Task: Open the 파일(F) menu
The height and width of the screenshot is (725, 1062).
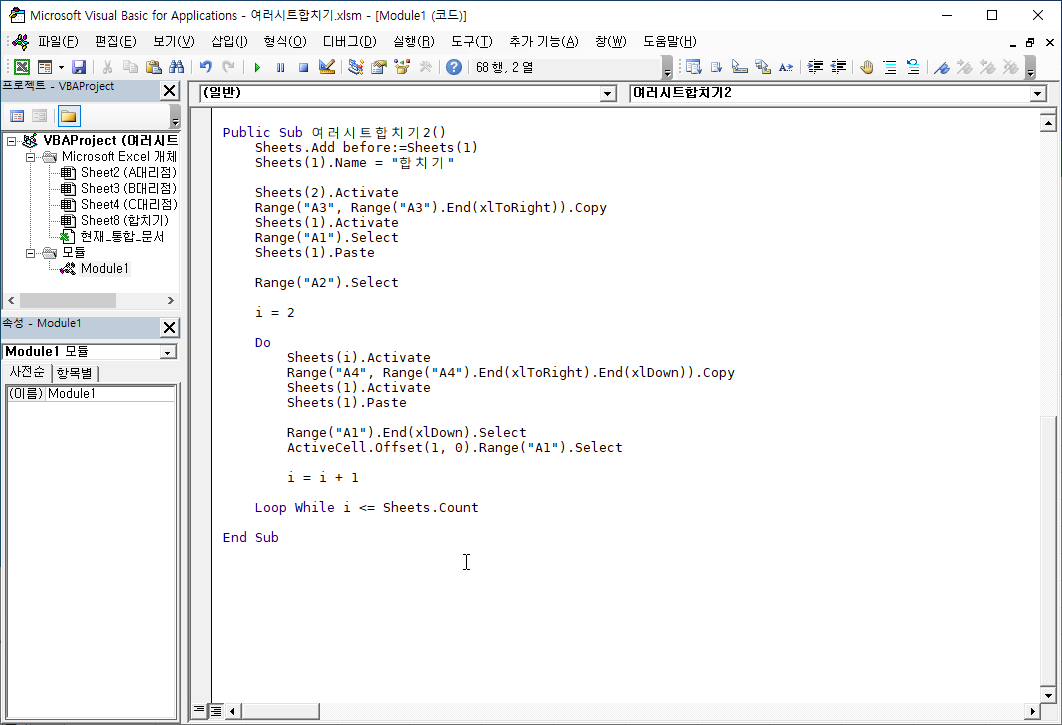Action: (58, 41)
